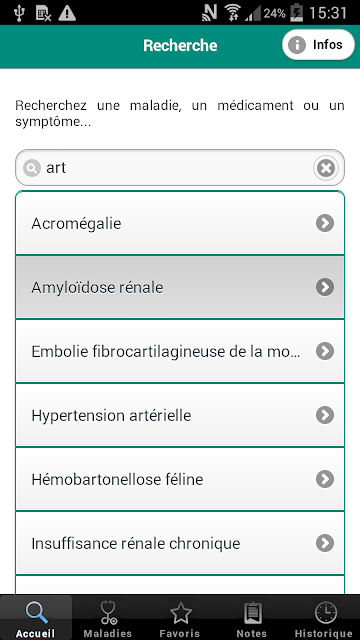Screen dimensions: 360x640
Task: Open the Infos button
Action: [x=318, y=44]
